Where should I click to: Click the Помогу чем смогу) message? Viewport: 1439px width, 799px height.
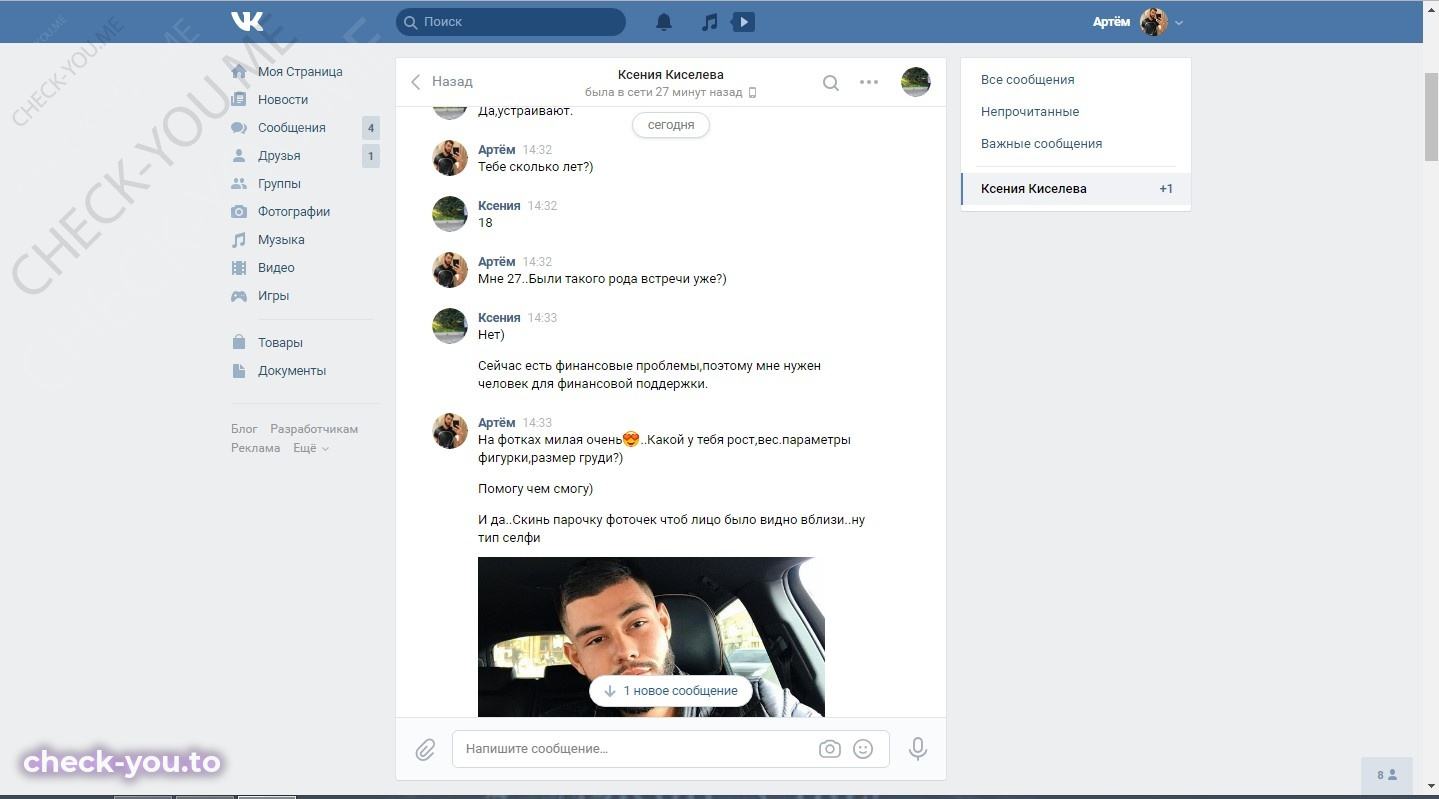click(x=535, y=489)
